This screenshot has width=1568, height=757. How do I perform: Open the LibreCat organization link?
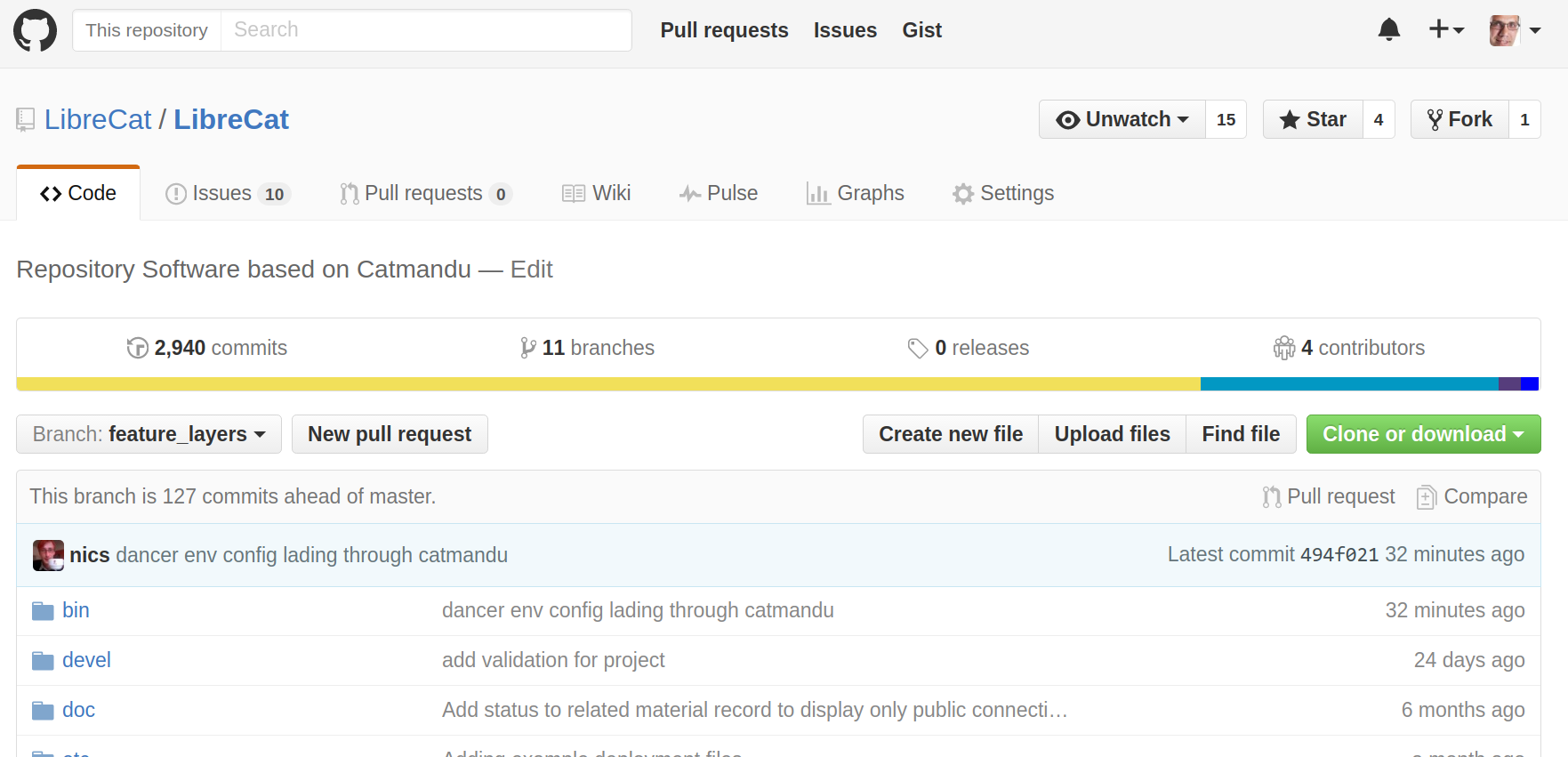click(98, 120)
